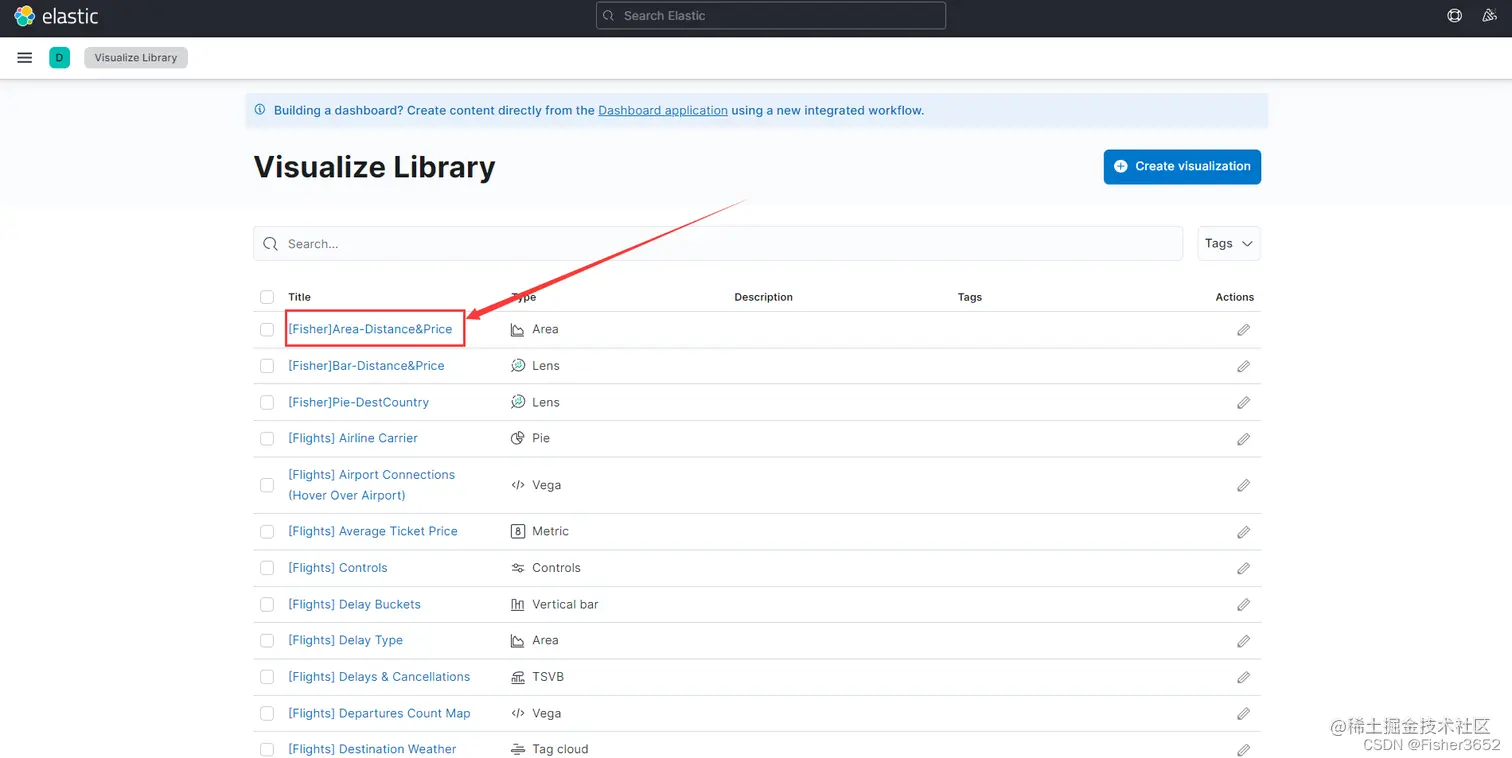This screenshot has height=758, width=1512.
Task: Focus the visualization list Search field
Action: 718,243
